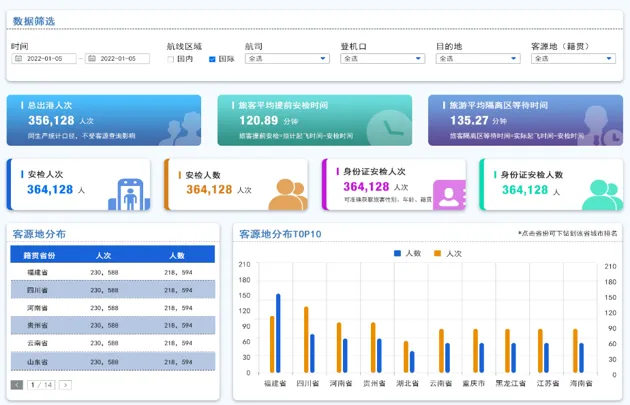The width and height of the screenshot is (630, 405).
Task: Click the 356,128 total departures value
Action: 51,120
